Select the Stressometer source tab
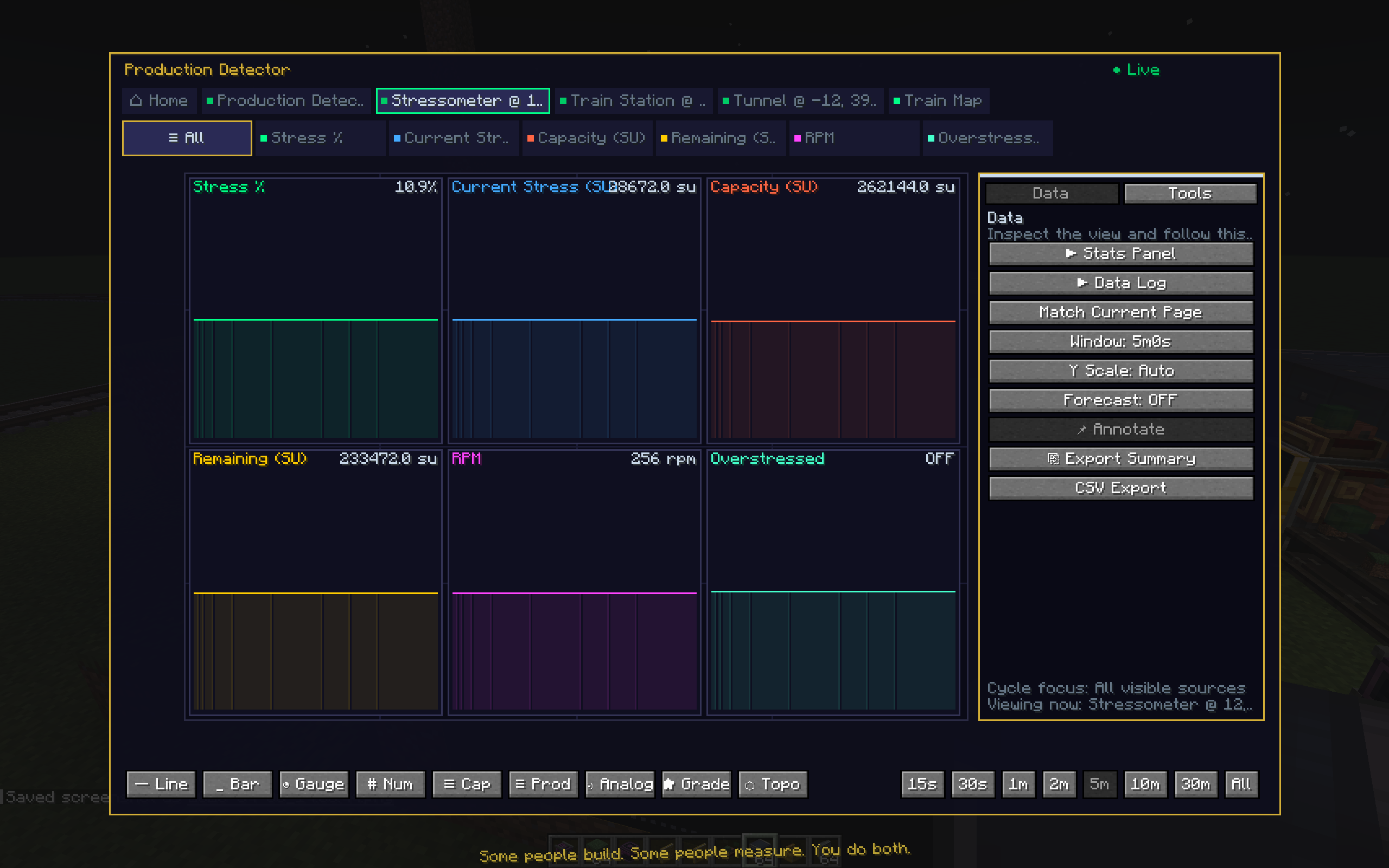This screenshot has width=1389, height=868. 463,100
